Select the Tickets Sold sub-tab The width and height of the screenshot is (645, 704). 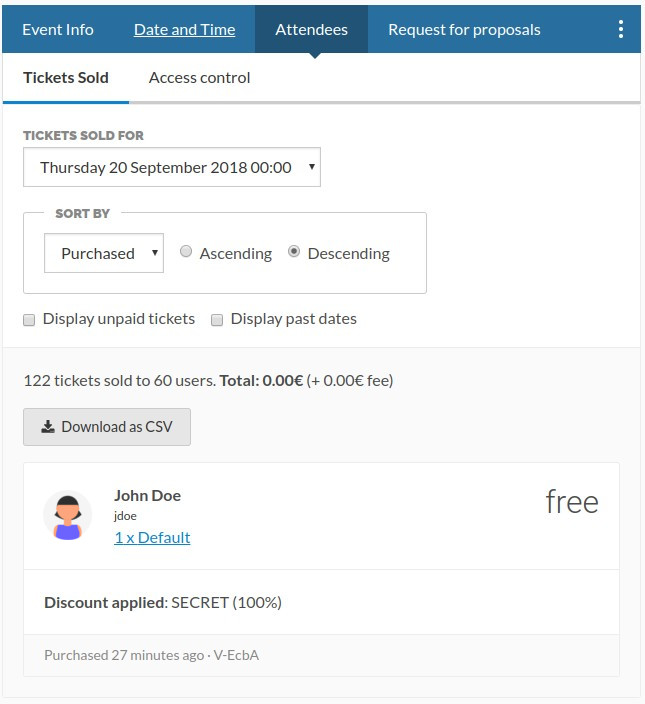(x=66, y=78)
